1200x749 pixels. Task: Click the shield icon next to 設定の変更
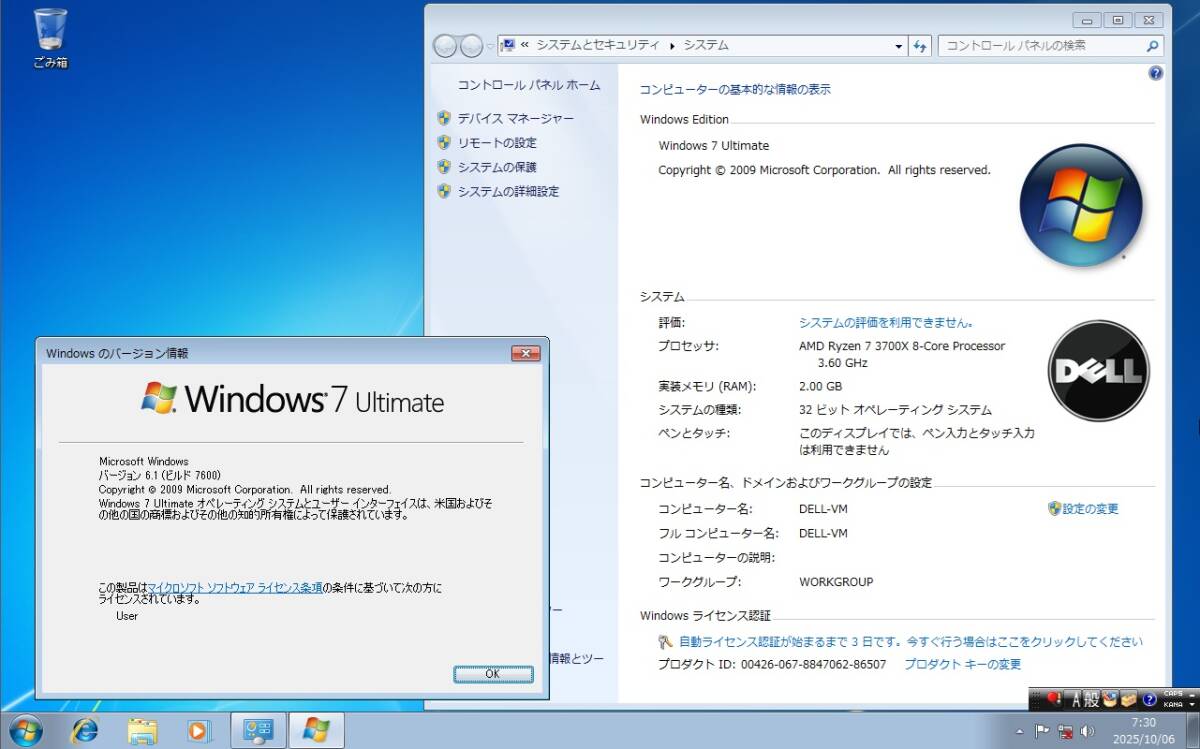point(1054,509)
